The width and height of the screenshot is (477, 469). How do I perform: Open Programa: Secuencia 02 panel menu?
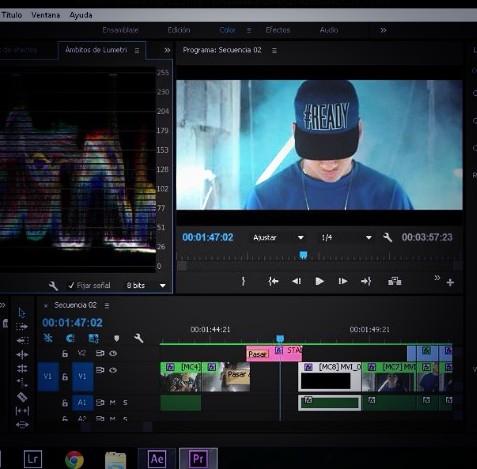point(274,51)
